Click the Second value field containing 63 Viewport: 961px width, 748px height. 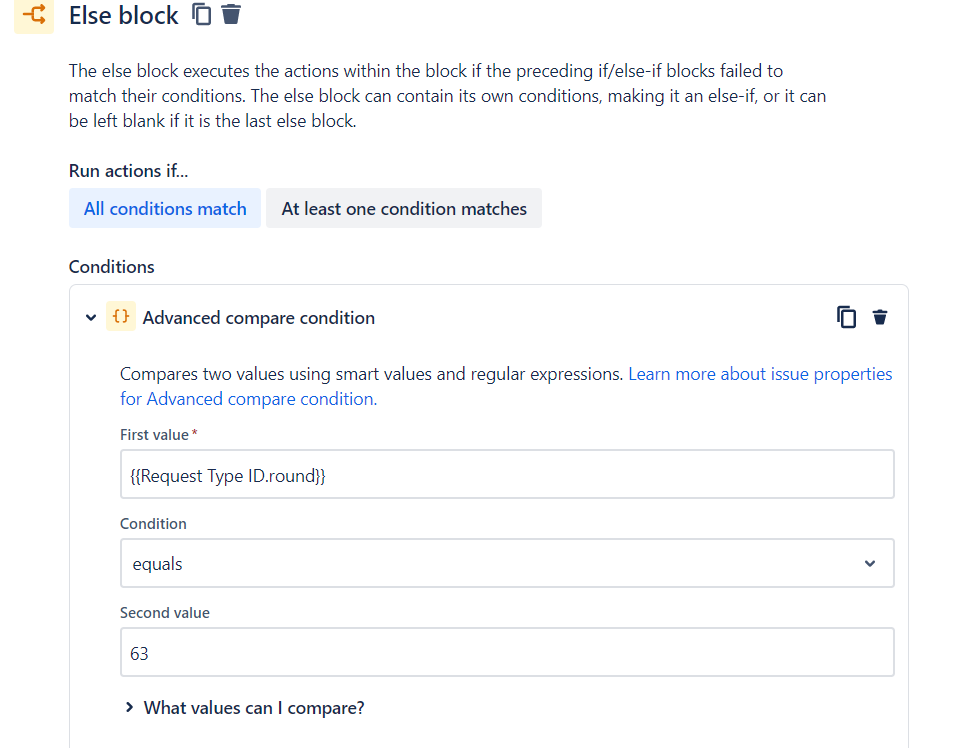click(x=507, y=652)
